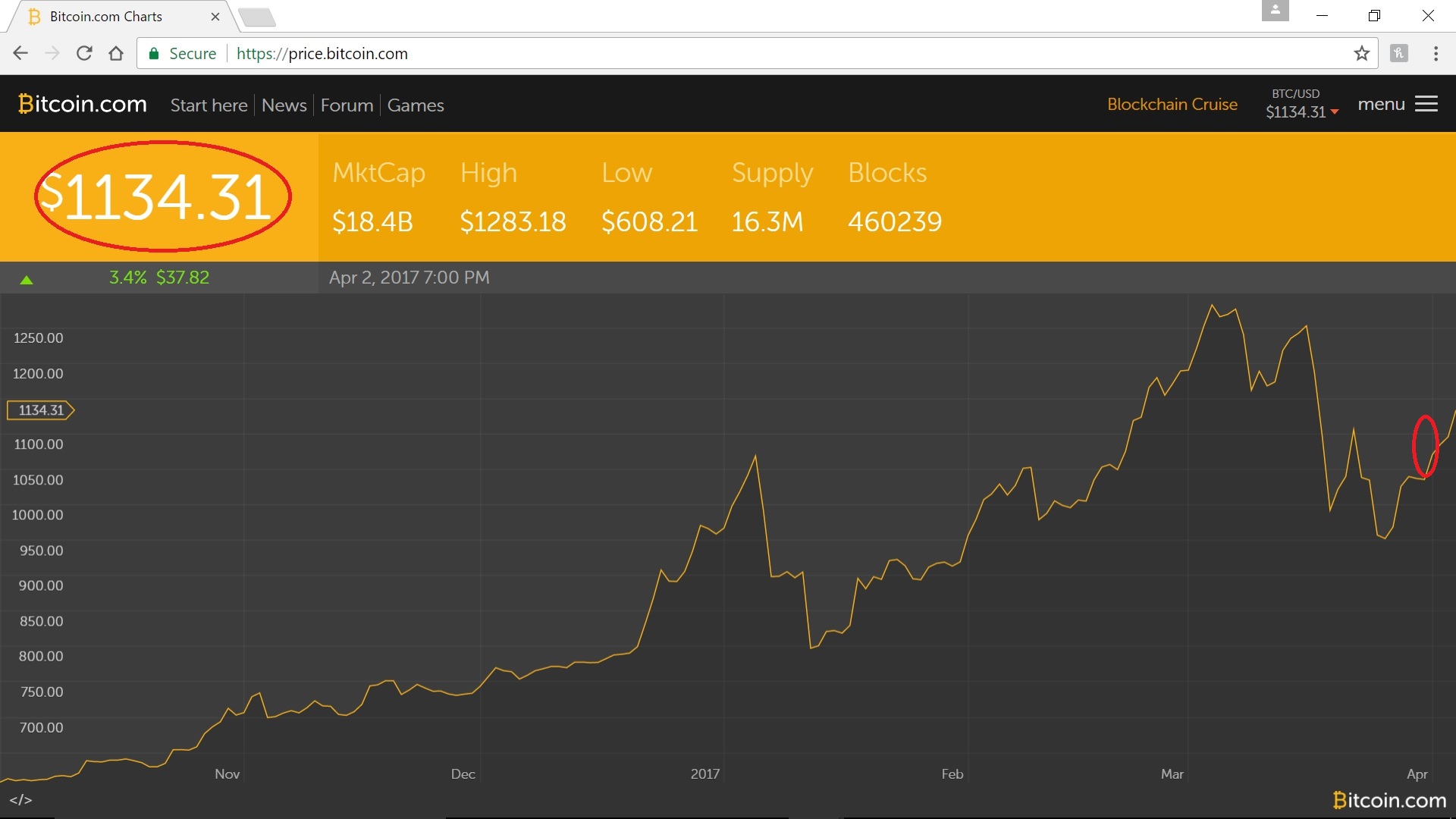The width and height of the screenshot is (1456, 819).
Task: Bookmark the page via the star icon
Action: tap(1363, 53)
